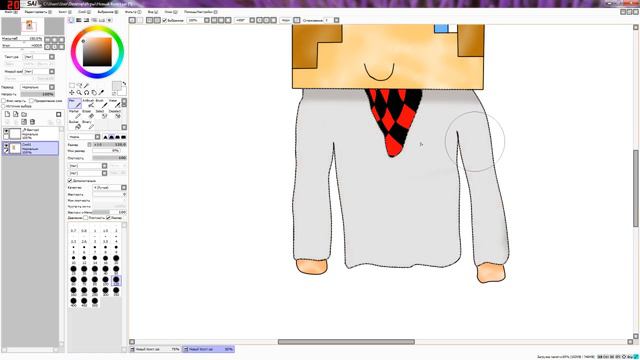The height and width of the screenshot is (360, 640).
Task: Open the canvas zoom percentage dropdown
Action: 207,20
